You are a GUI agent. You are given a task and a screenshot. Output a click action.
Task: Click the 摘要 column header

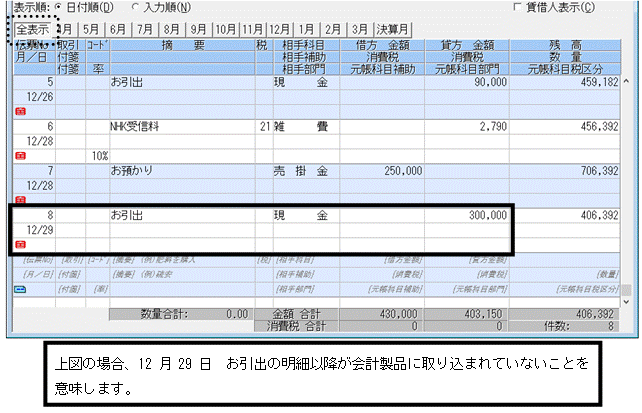[x=182, y=45]
